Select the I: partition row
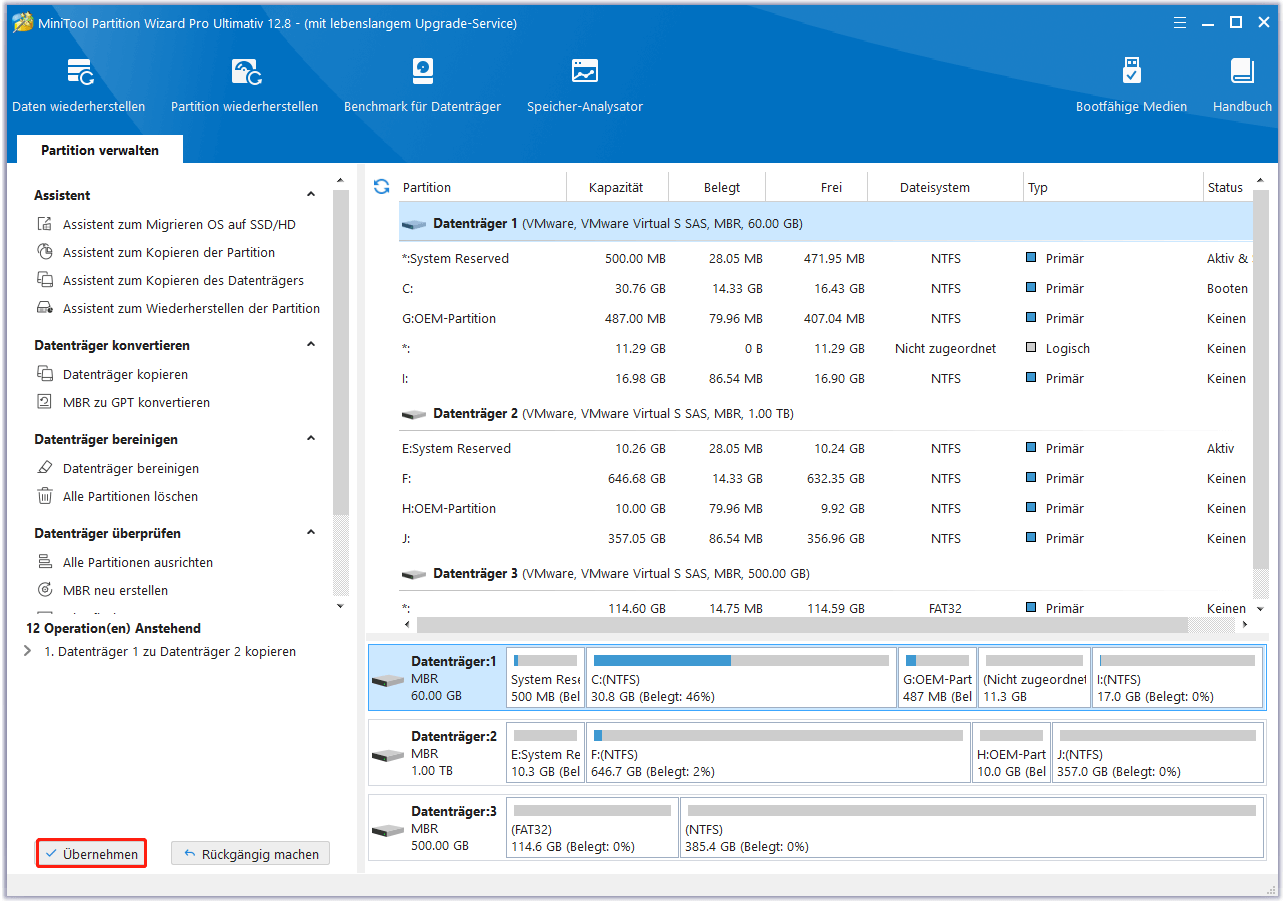Viewport: 1285px width, 902px height. (x=826, y=378)
